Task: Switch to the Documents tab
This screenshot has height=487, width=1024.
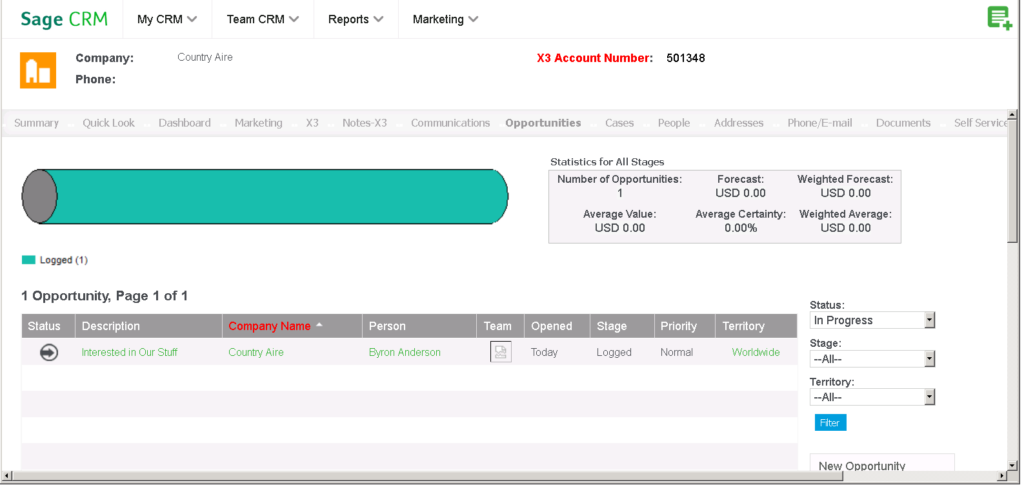Action: pos(903,123)
